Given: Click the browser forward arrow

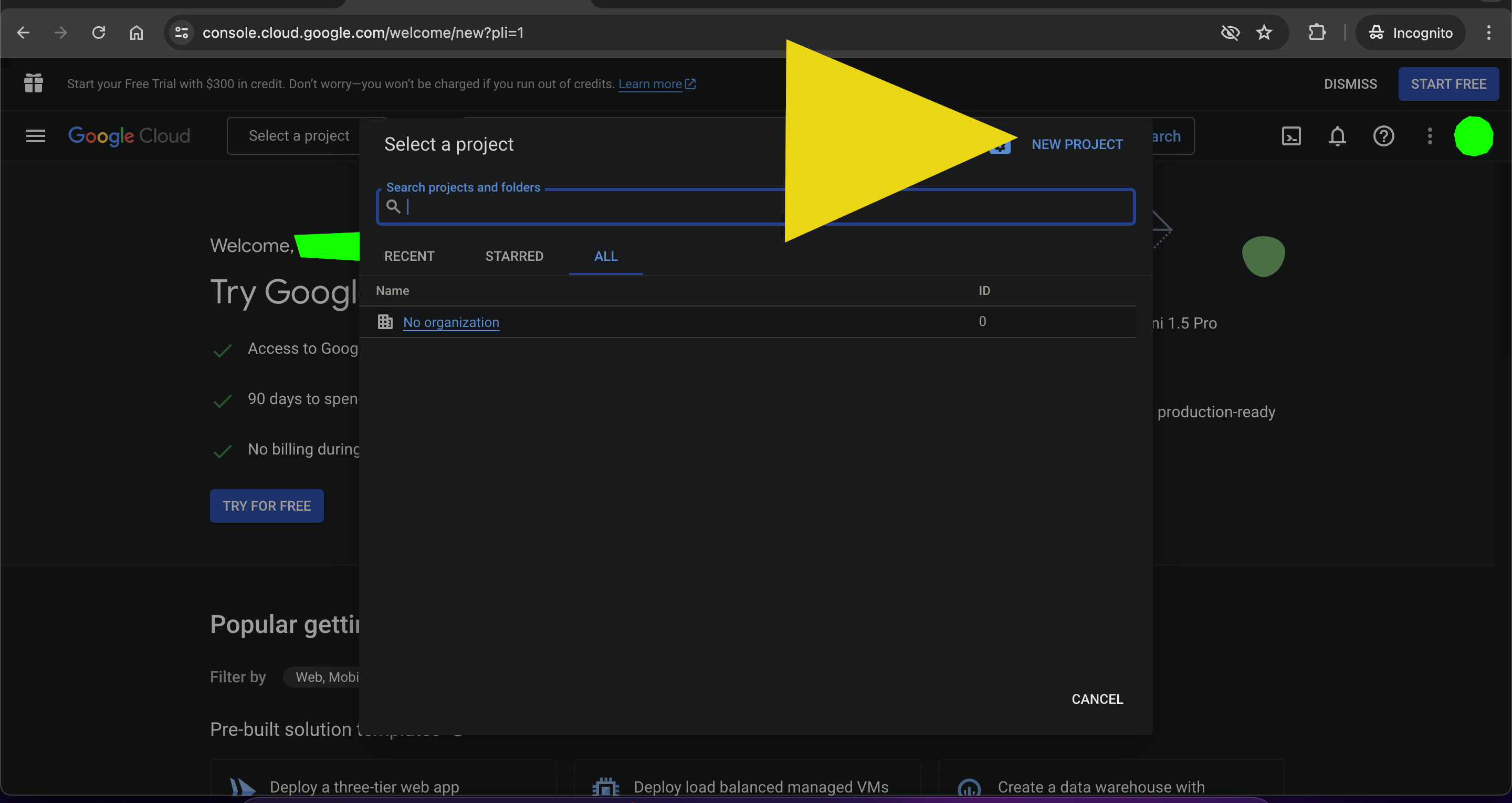Looking at the screenshot, I should [x=60, y=33].
